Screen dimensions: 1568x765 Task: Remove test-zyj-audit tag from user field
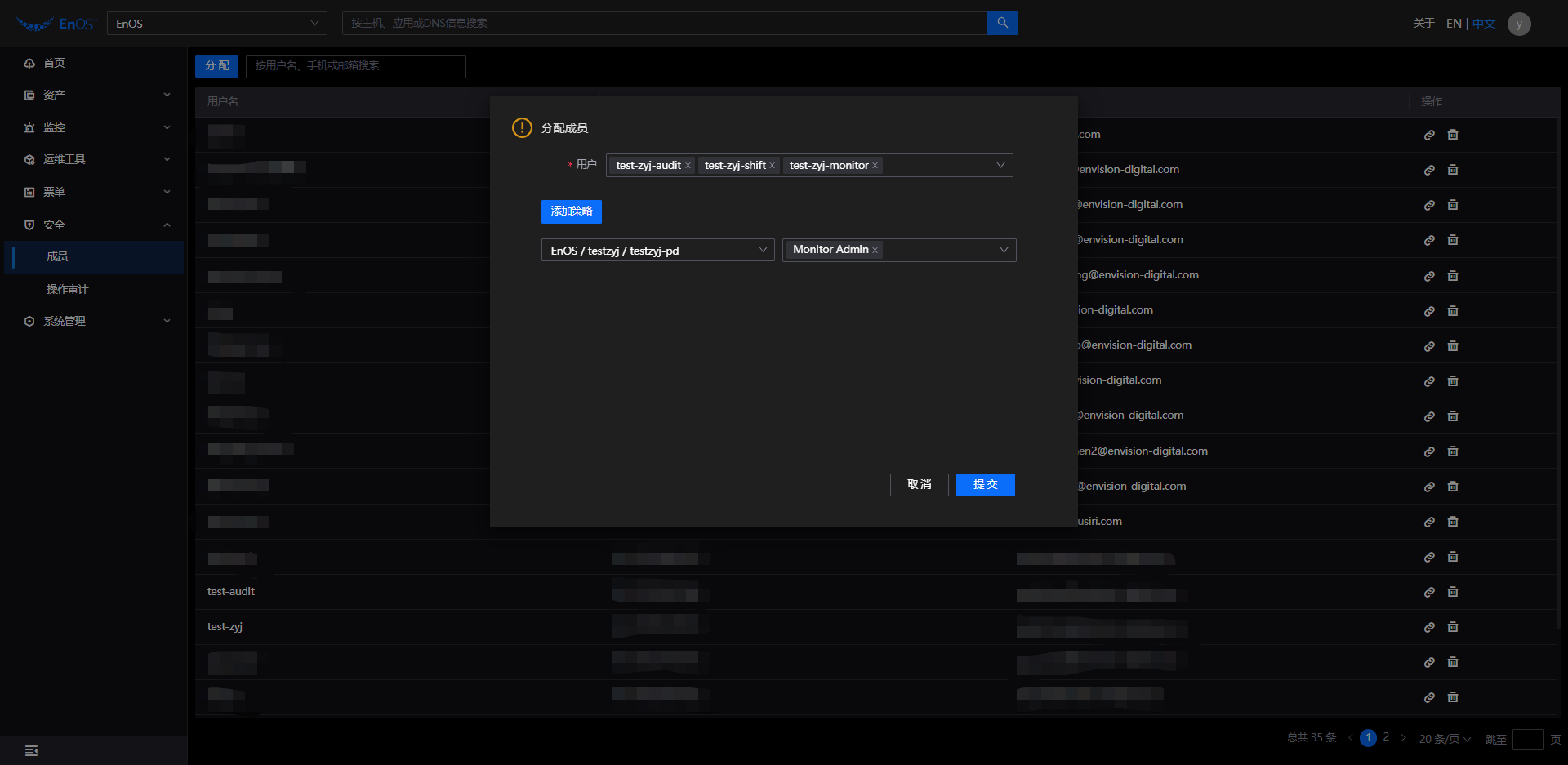click(x=688, y=166)
